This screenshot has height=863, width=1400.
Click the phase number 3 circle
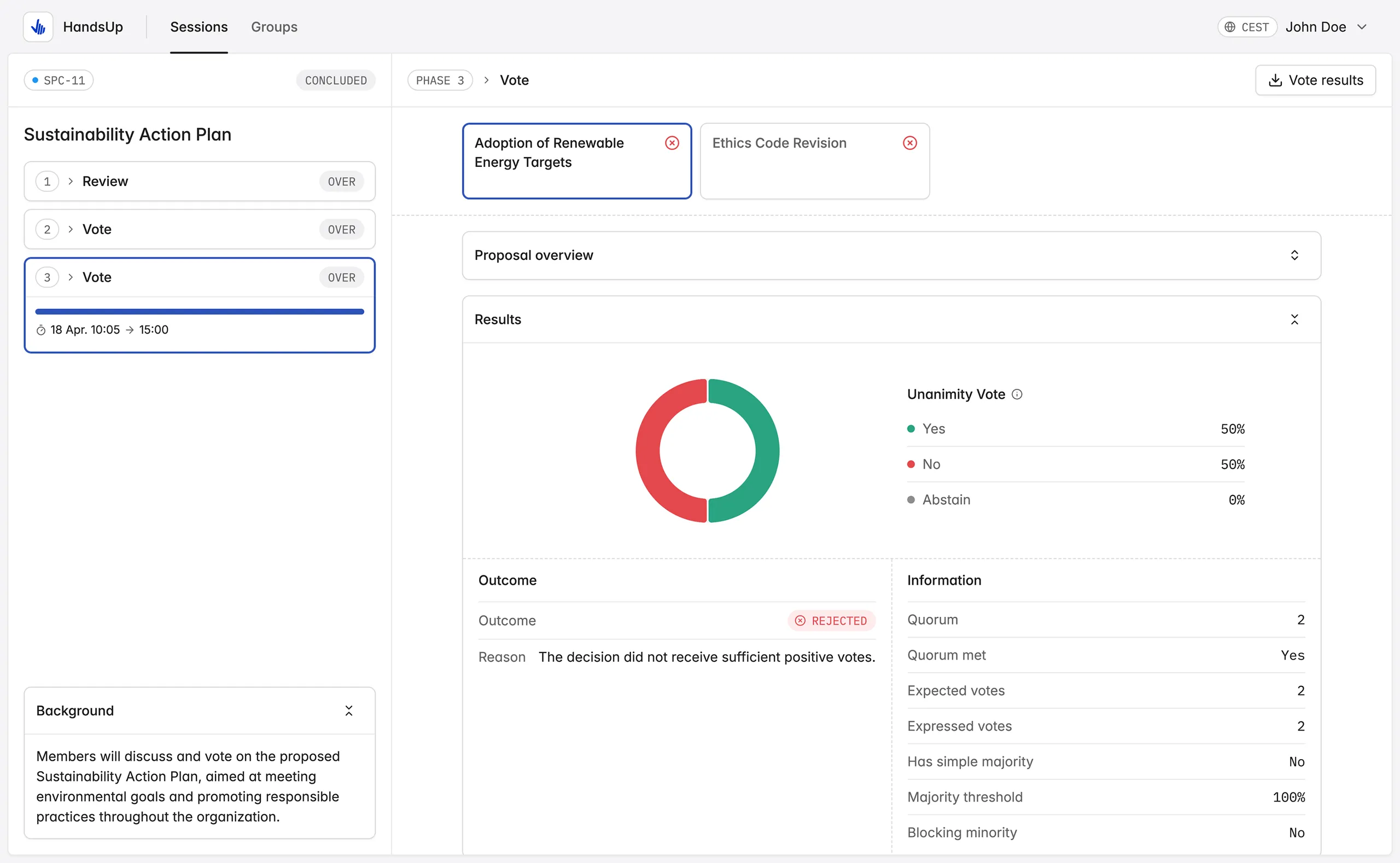48,277
